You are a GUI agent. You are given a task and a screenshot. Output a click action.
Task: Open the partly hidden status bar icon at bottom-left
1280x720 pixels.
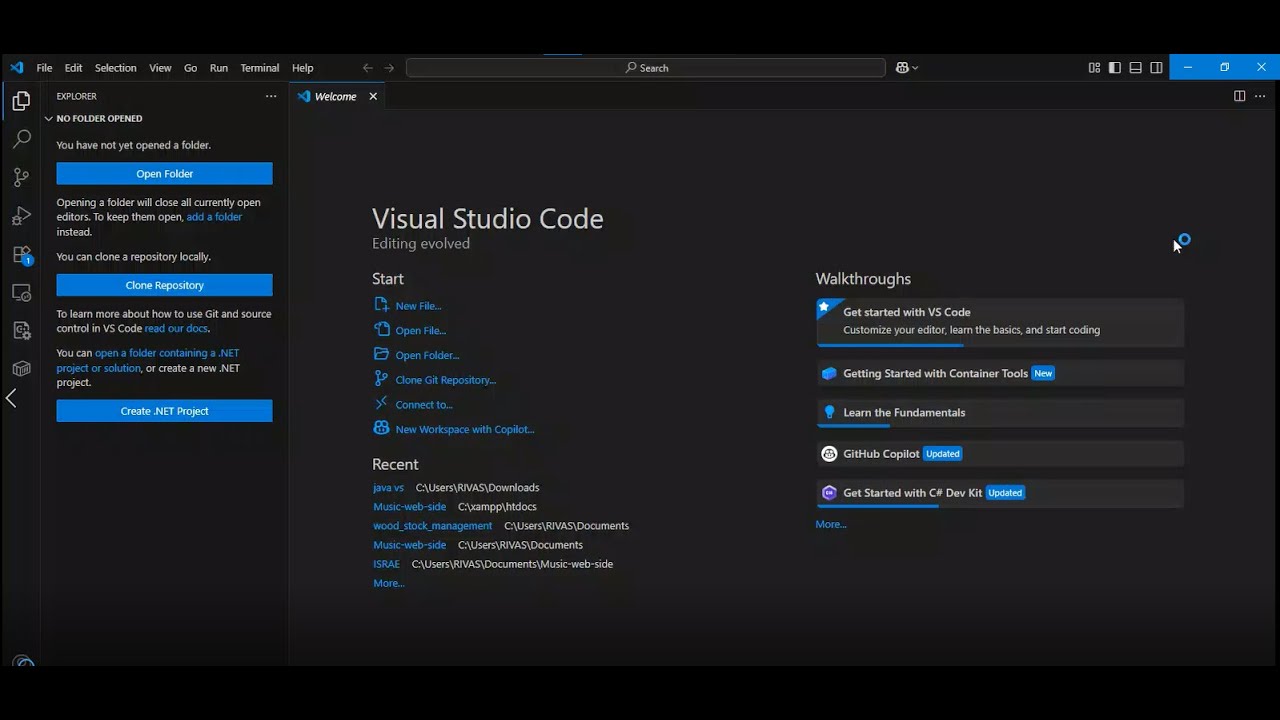tap(24, 662)
